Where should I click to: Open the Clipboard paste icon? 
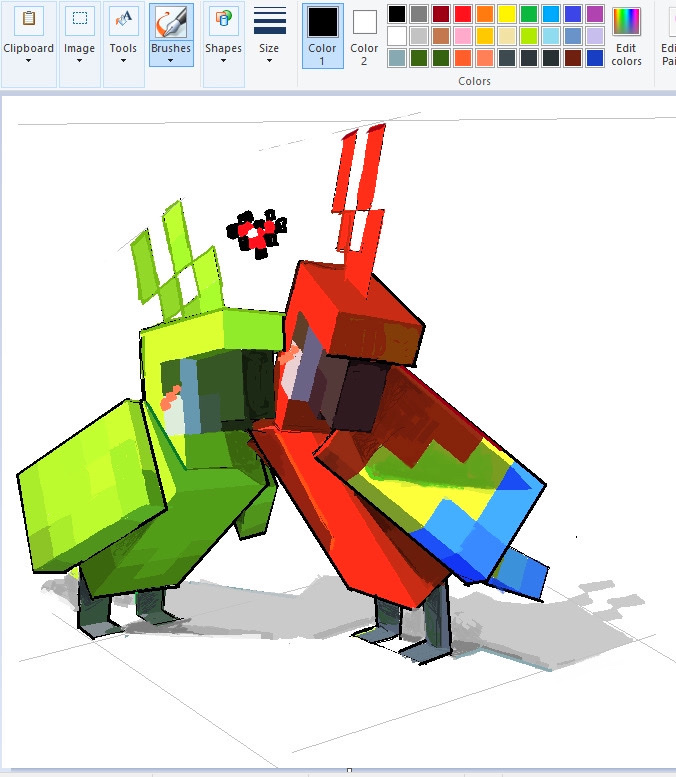29,21
